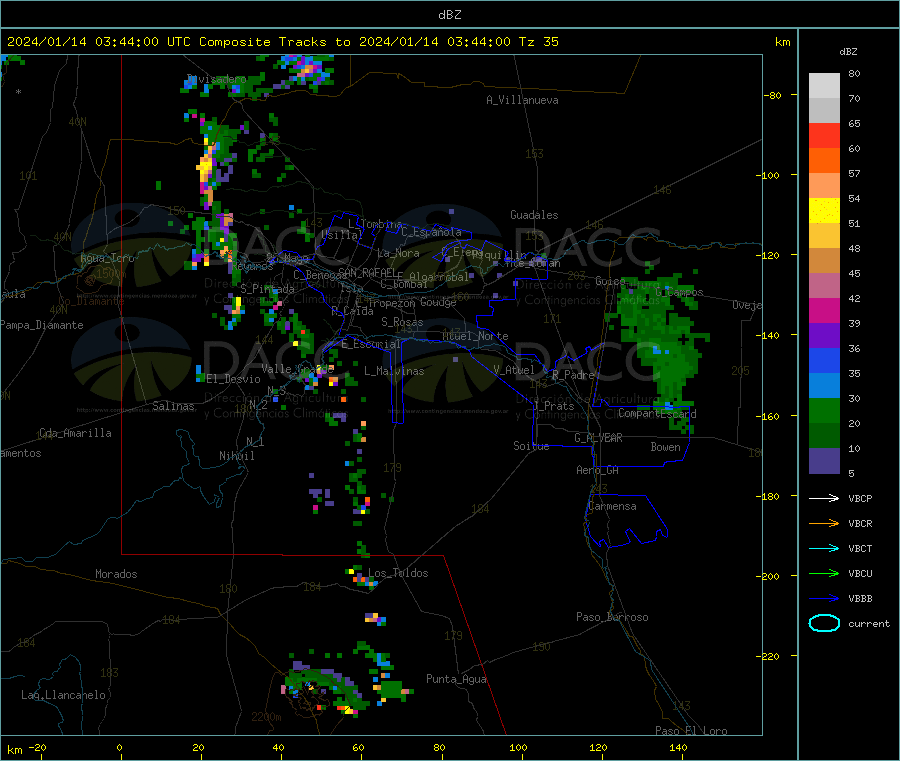Click the Guadales place label
Screen dimensions: 900x761
534,215
